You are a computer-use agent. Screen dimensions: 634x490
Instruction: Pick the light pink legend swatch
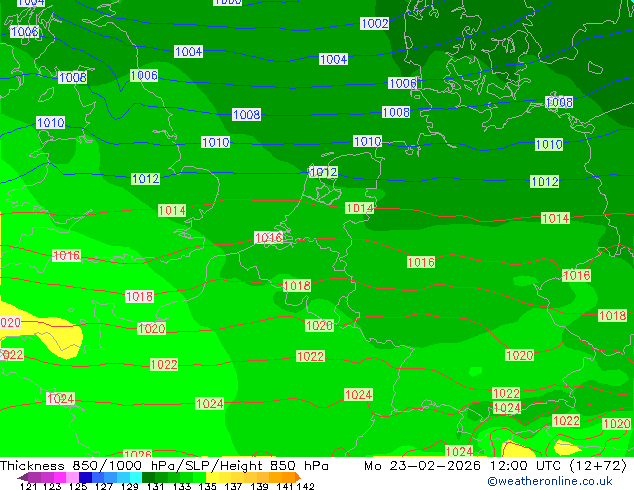[72, 477]
